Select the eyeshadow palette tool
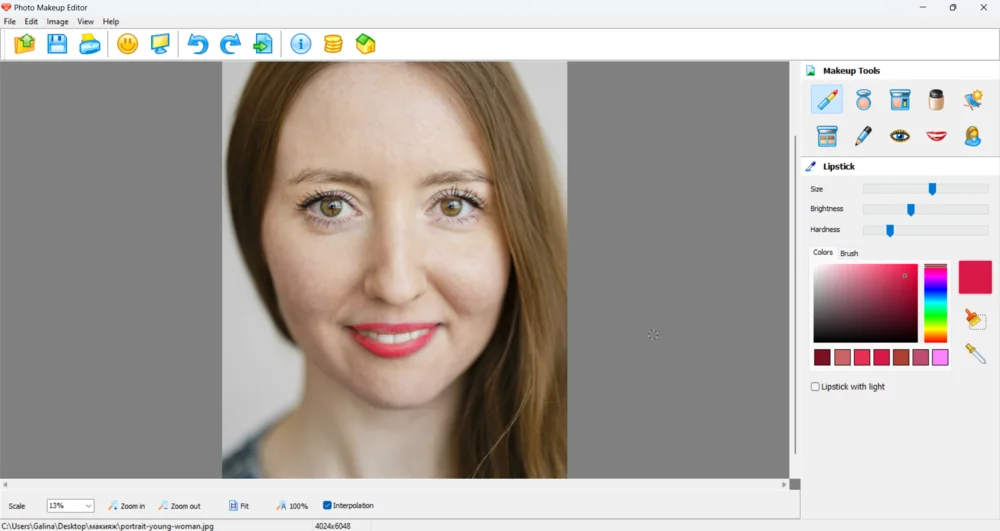The width and height of the screenshot is (1000, 531). click(x=826, y=136)
